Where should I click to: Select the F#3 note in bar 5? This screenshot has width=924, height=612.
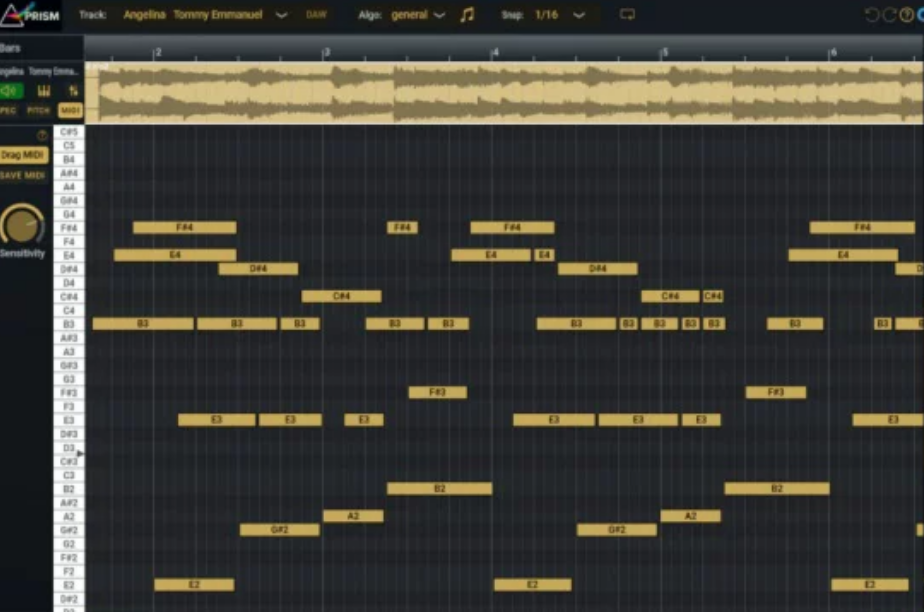tap(776, 392)
